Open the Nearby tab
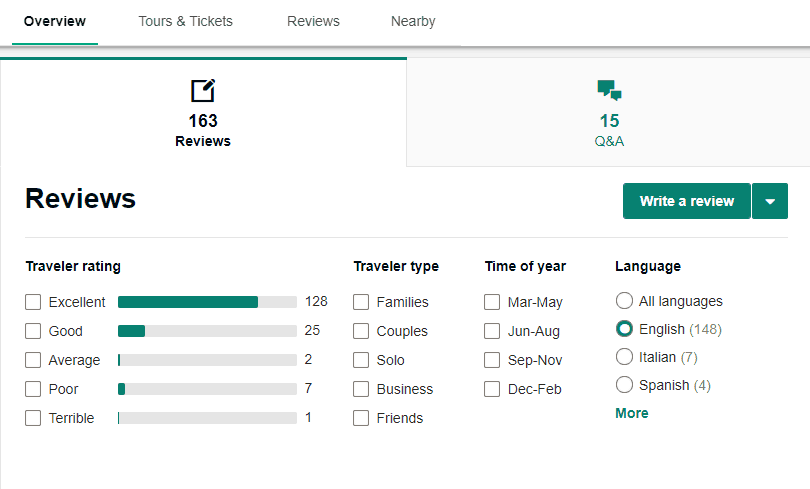This screenshot has width=810, height=489. [x=413, y=21]
